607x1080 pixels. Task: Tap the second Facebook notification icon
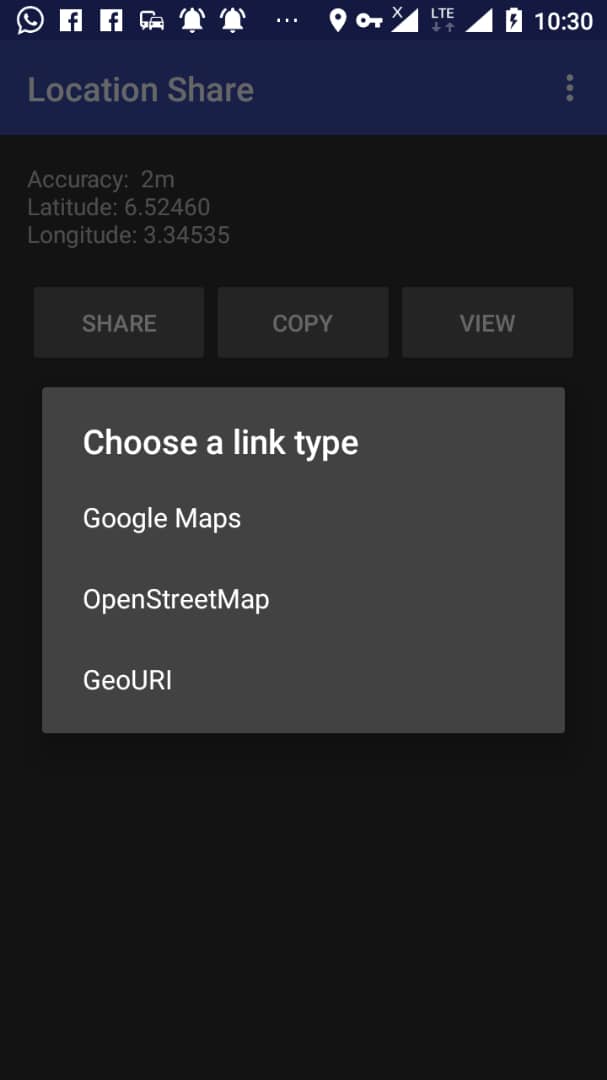coord(111,21)
